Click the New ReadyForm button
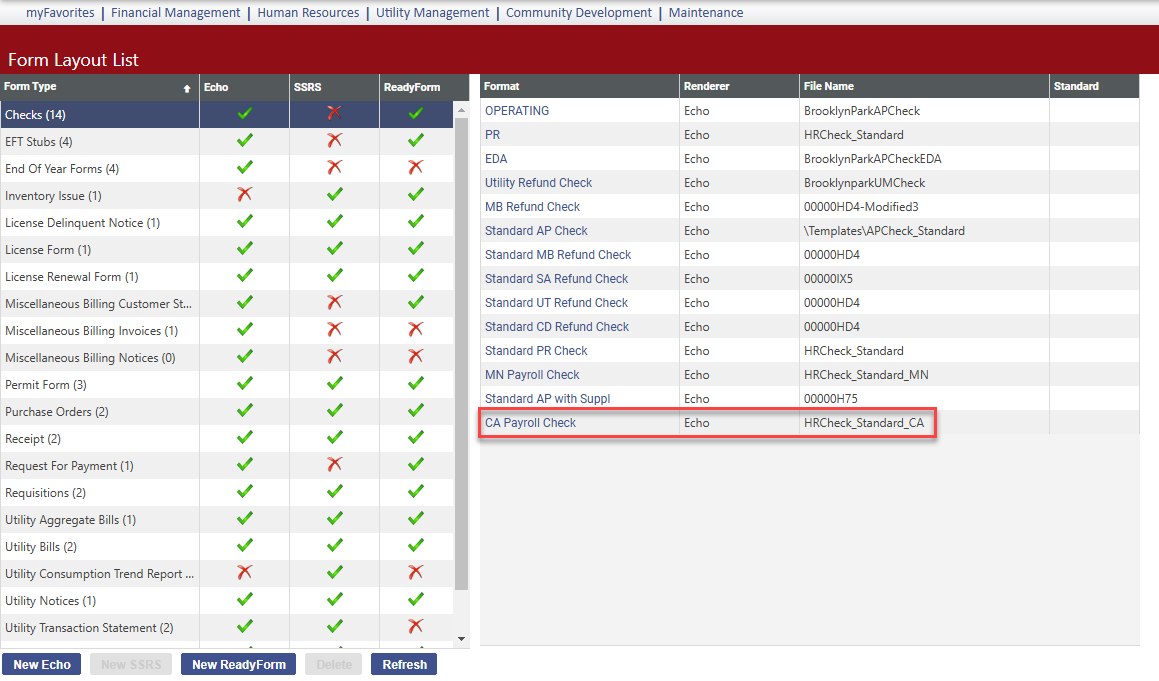The height and width of the screenshot is (681, 1159). pos(238,664)
